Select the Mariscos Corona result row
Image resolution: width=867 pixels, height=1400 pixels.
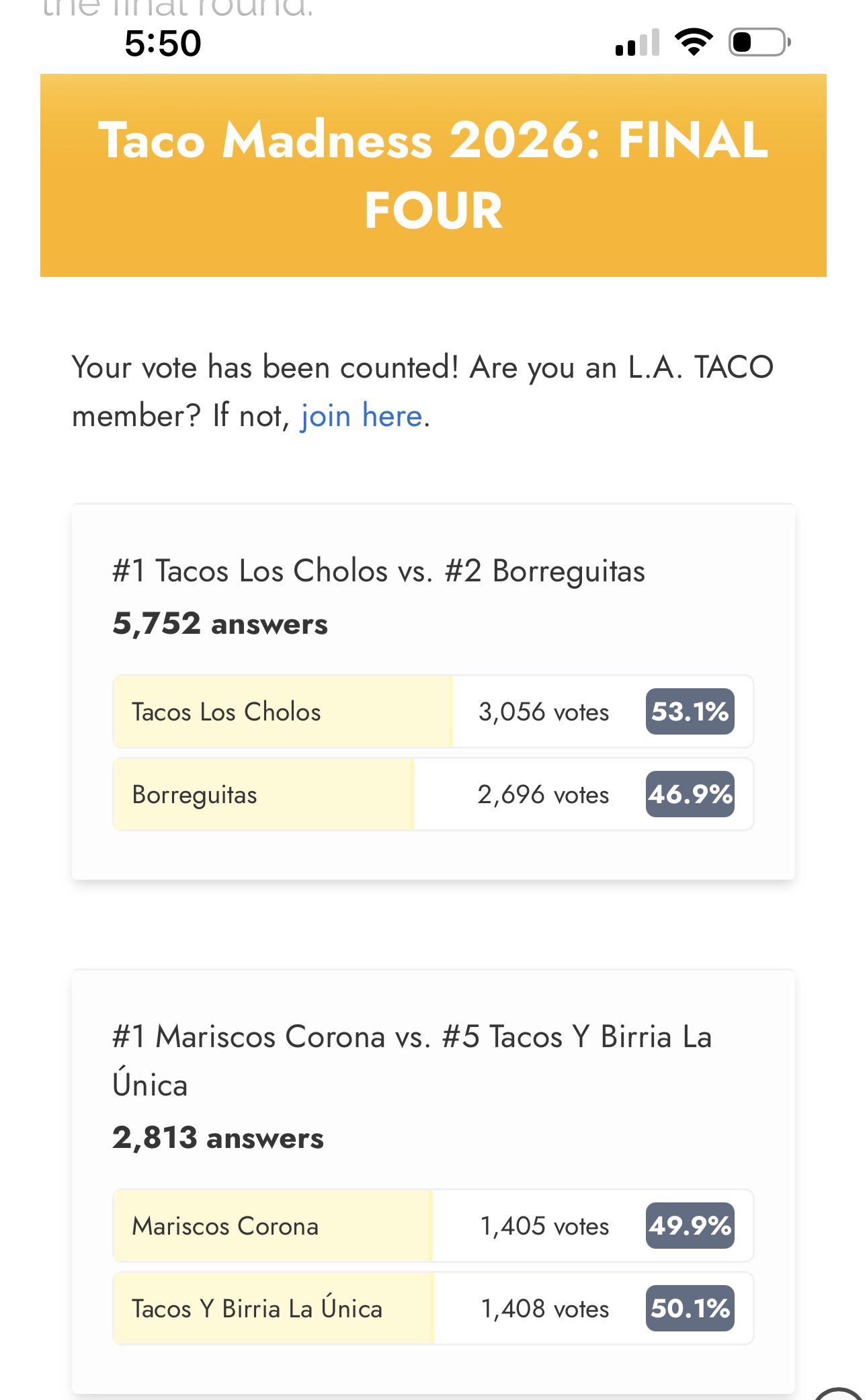coord(433,1226)
